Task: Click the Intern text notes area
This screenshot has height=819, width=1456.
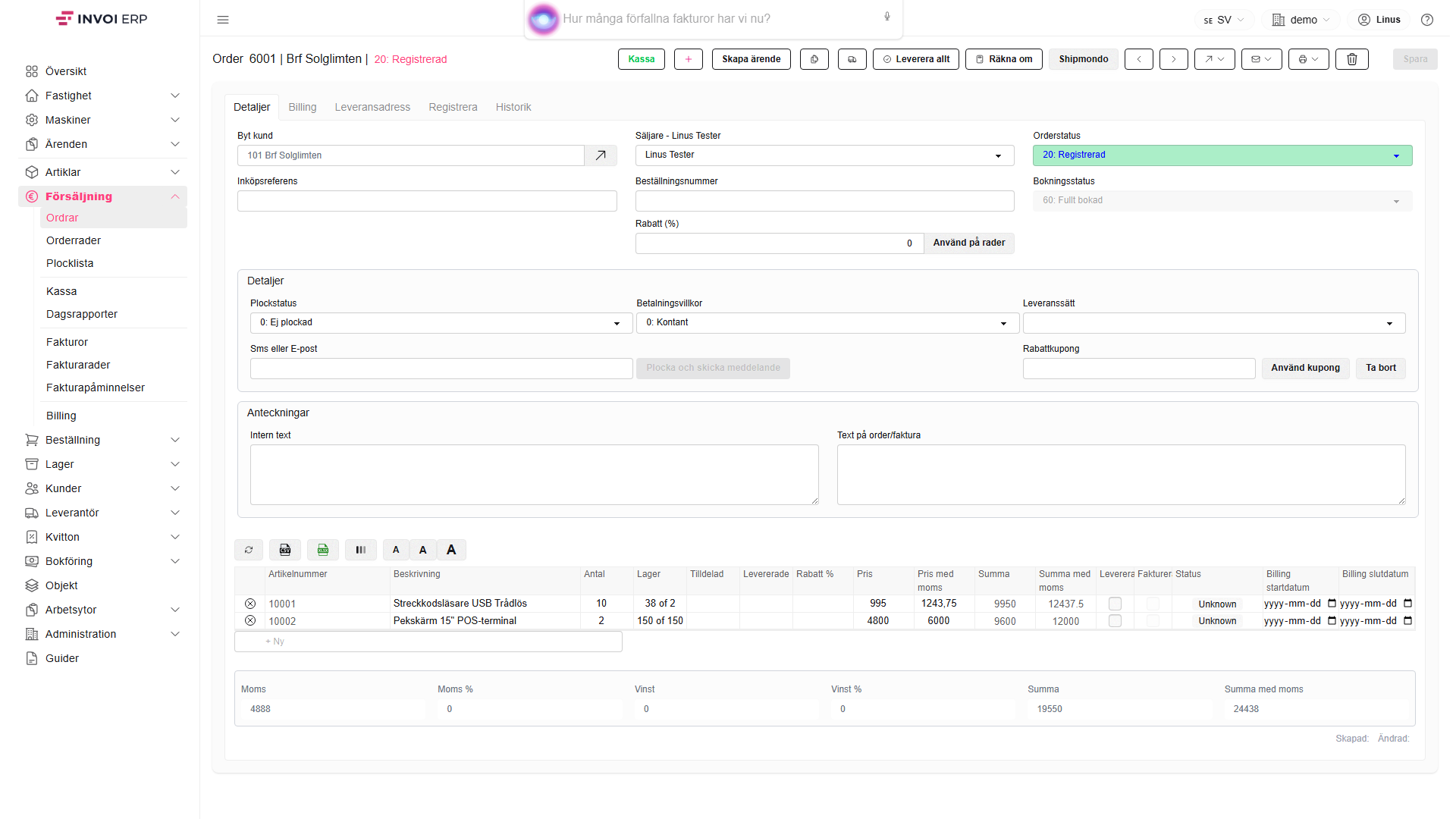Action: [535, 475]
